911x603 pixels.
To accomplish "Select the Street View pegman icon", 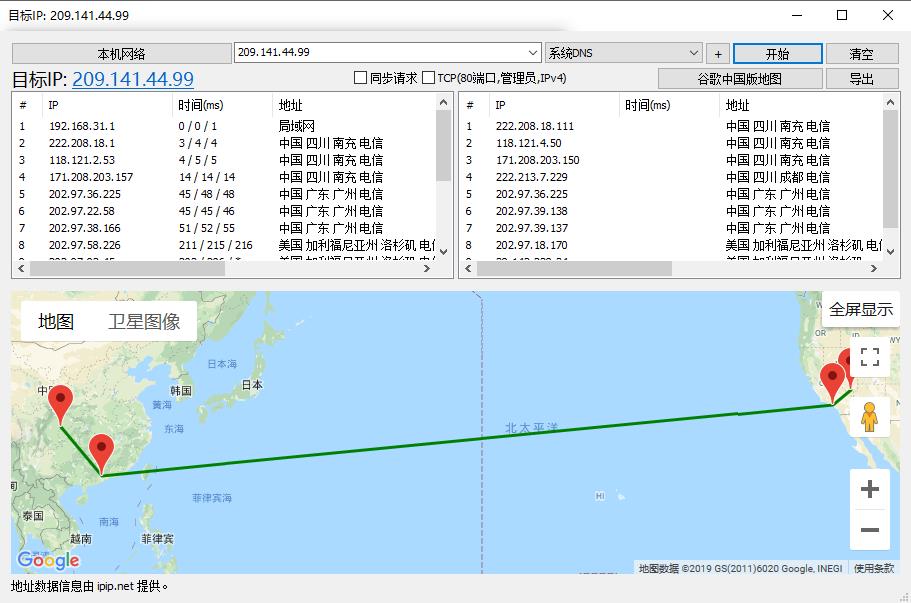I will coord(869,416).
